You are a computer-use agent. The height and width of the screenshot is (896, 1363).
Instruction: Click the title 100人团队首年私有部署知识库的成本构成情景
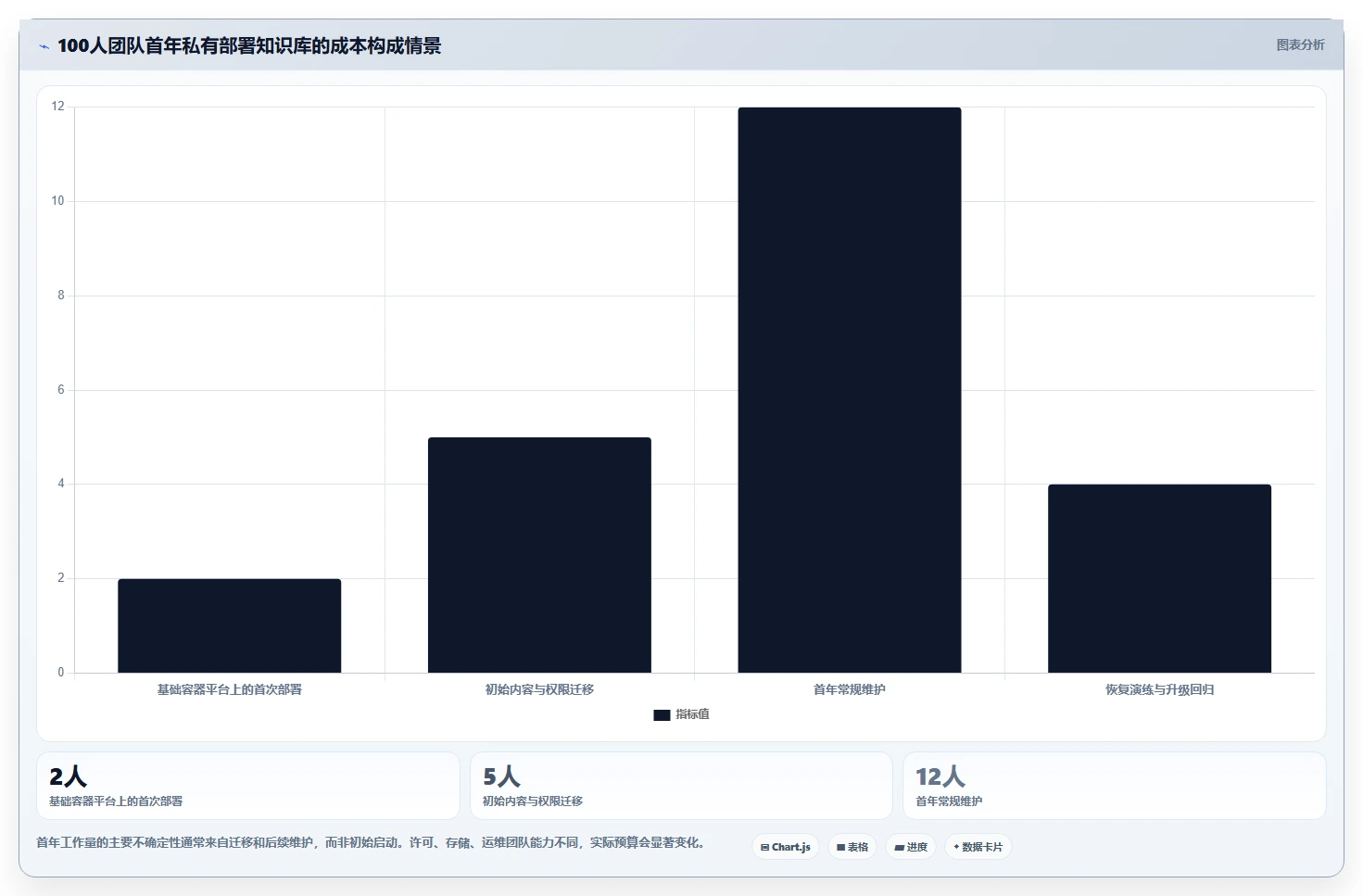tap(249, 45)
